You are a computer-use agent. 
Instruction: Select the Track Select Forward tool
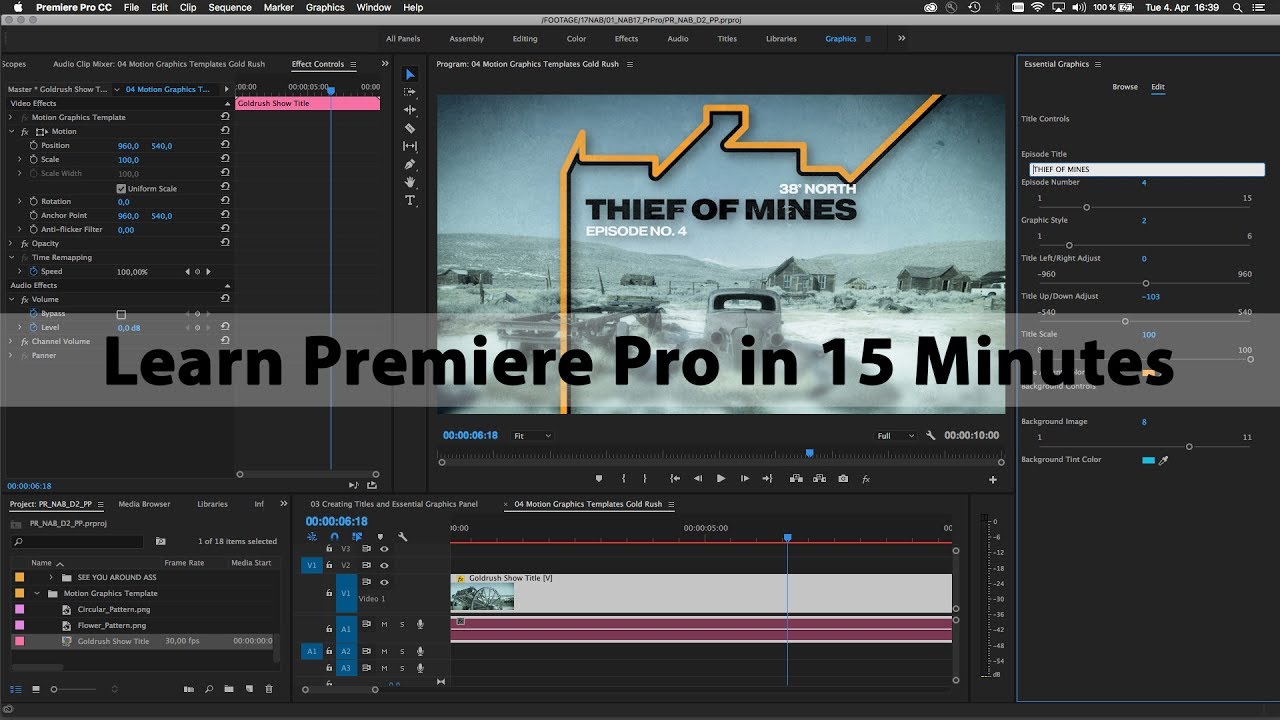pos(410,92)
